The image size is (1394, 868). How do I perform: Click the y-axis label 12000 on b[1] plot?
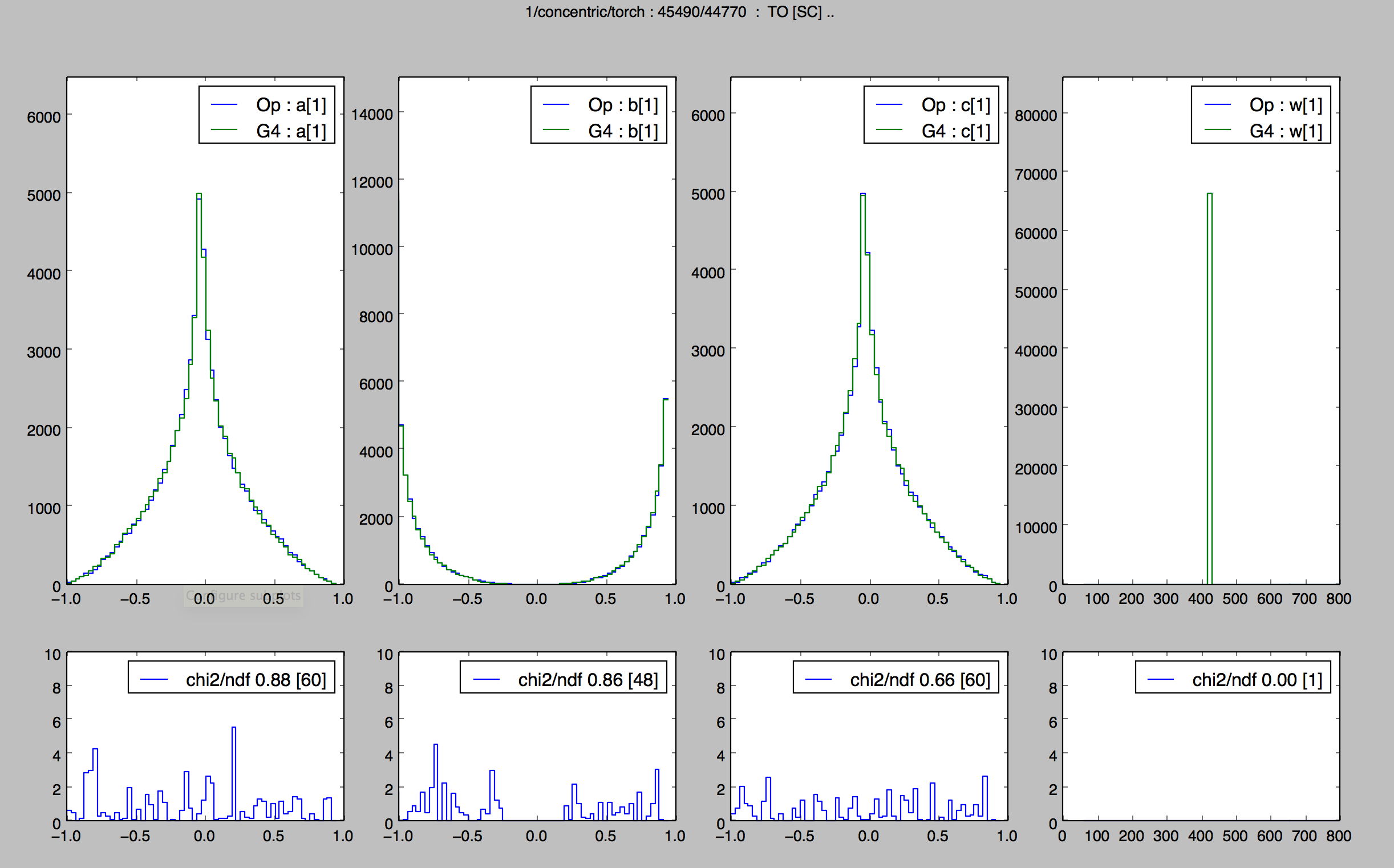point(372,182)
